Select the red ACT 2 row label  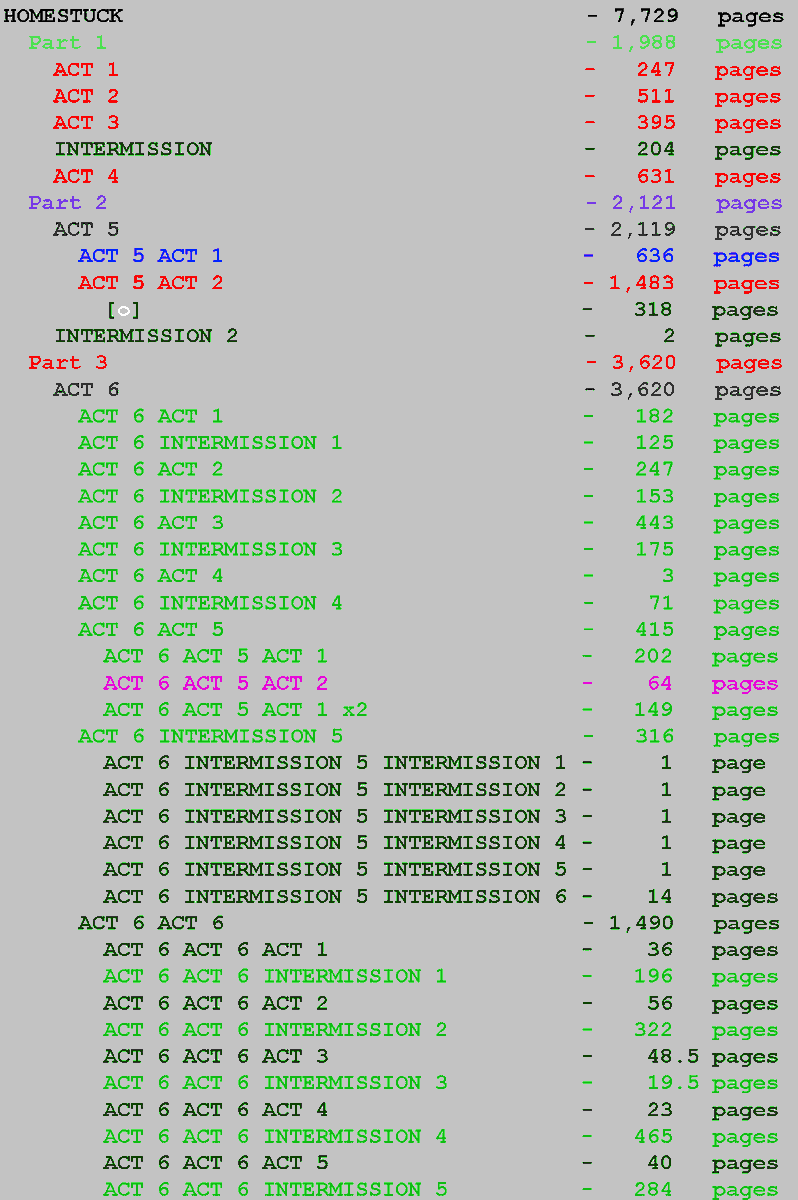click(x=85, y=96)
